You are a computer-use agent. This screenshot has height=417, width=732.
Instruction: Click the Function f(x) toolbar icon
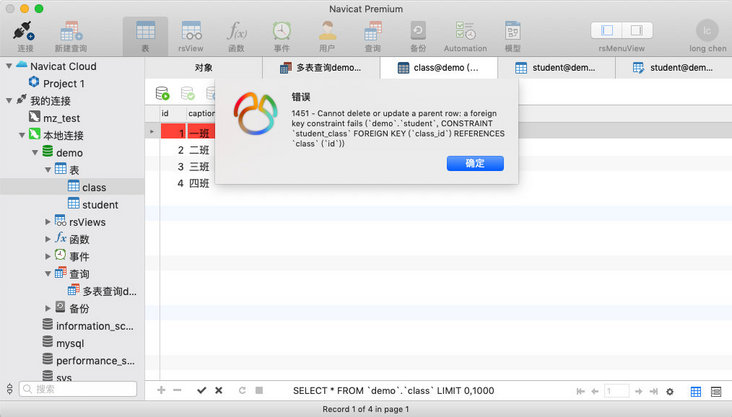pyautogui.click(x=236, y=31)
